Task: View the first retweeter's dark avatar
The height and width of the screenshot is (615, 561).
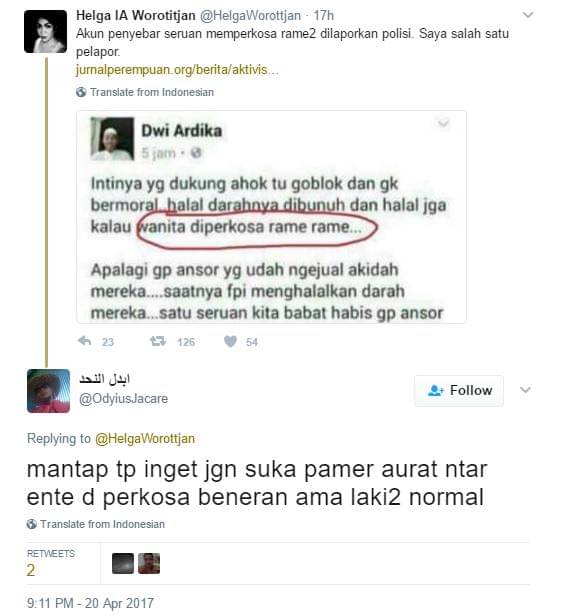Action: [x=123, y=564]
